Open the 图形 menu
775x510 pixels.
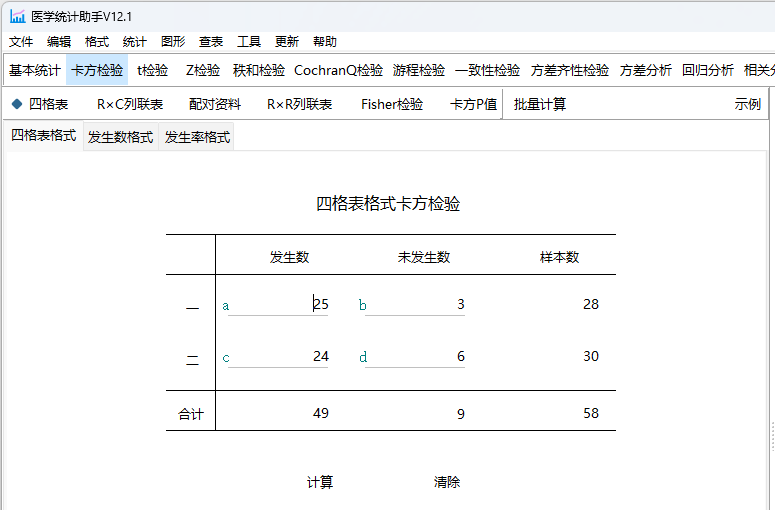click(173, 42)
